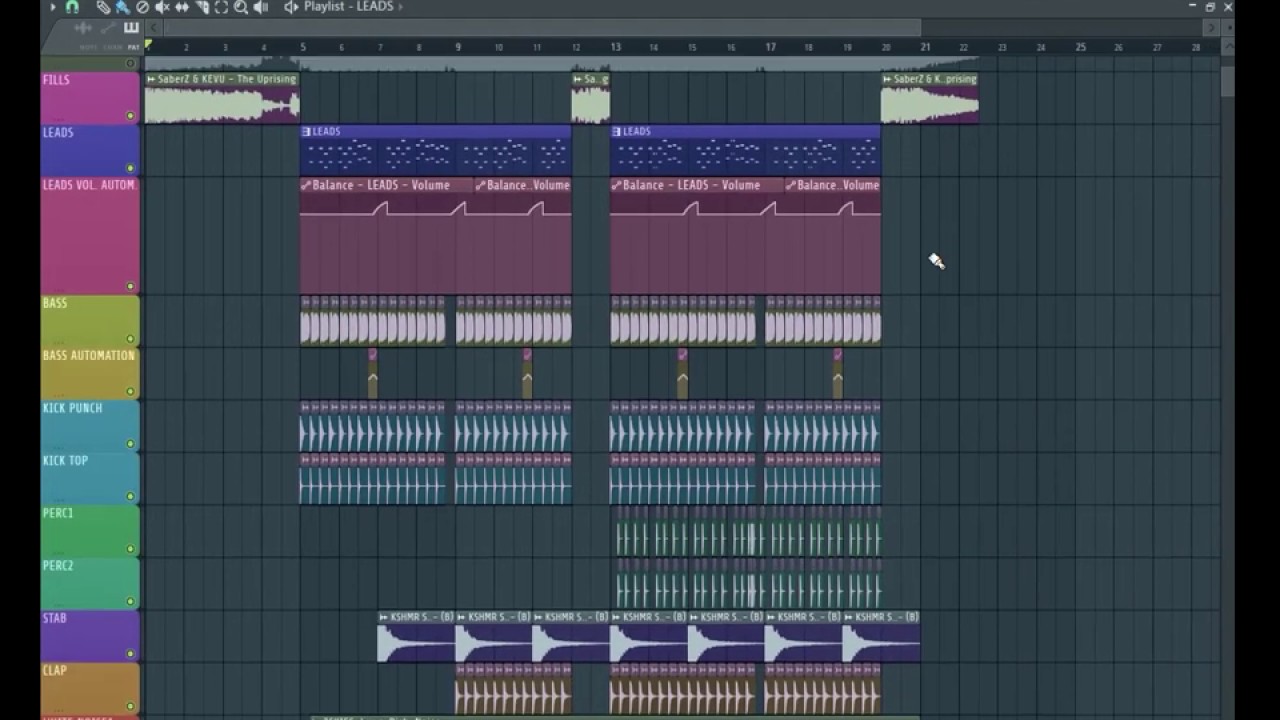The image size is (1280, 720).
Task: Click bar 25 on the timeline ruler
Action: (x=1080, y=47)
